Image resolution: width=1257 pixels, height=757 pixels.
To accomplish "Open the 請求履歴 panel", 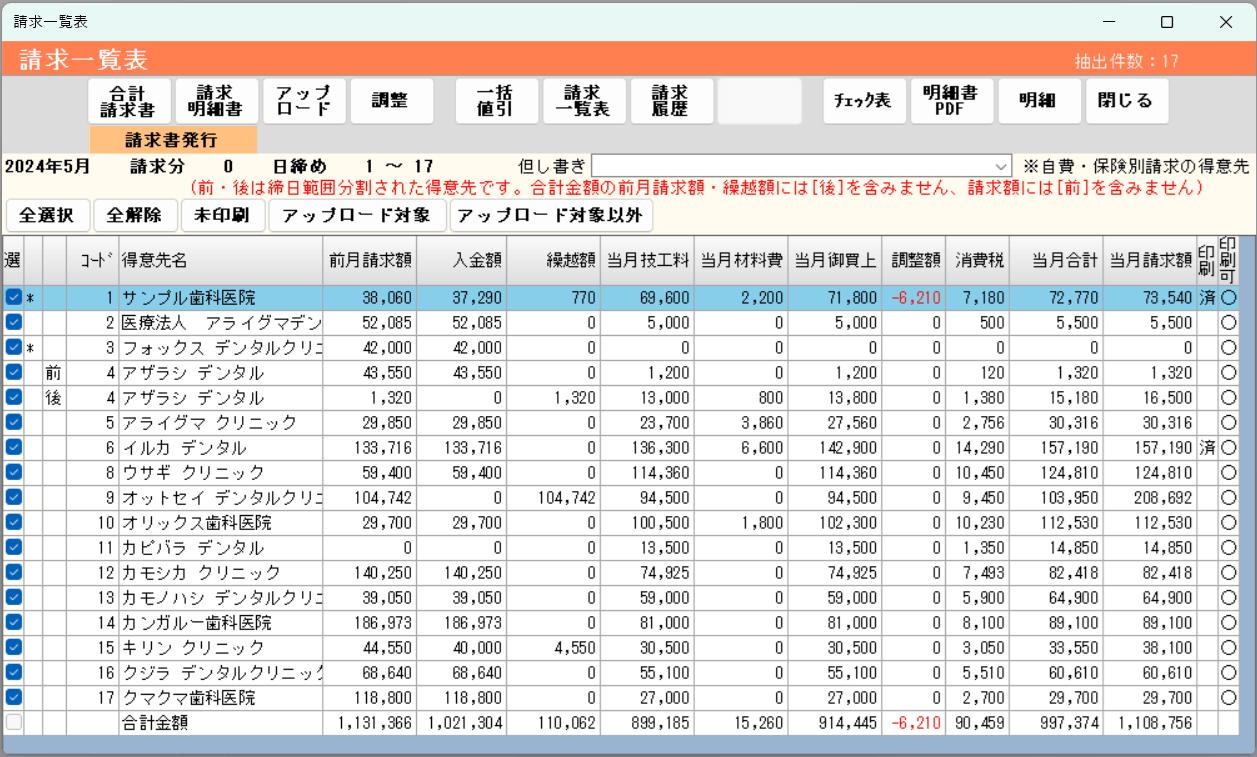I will point(671,100).
